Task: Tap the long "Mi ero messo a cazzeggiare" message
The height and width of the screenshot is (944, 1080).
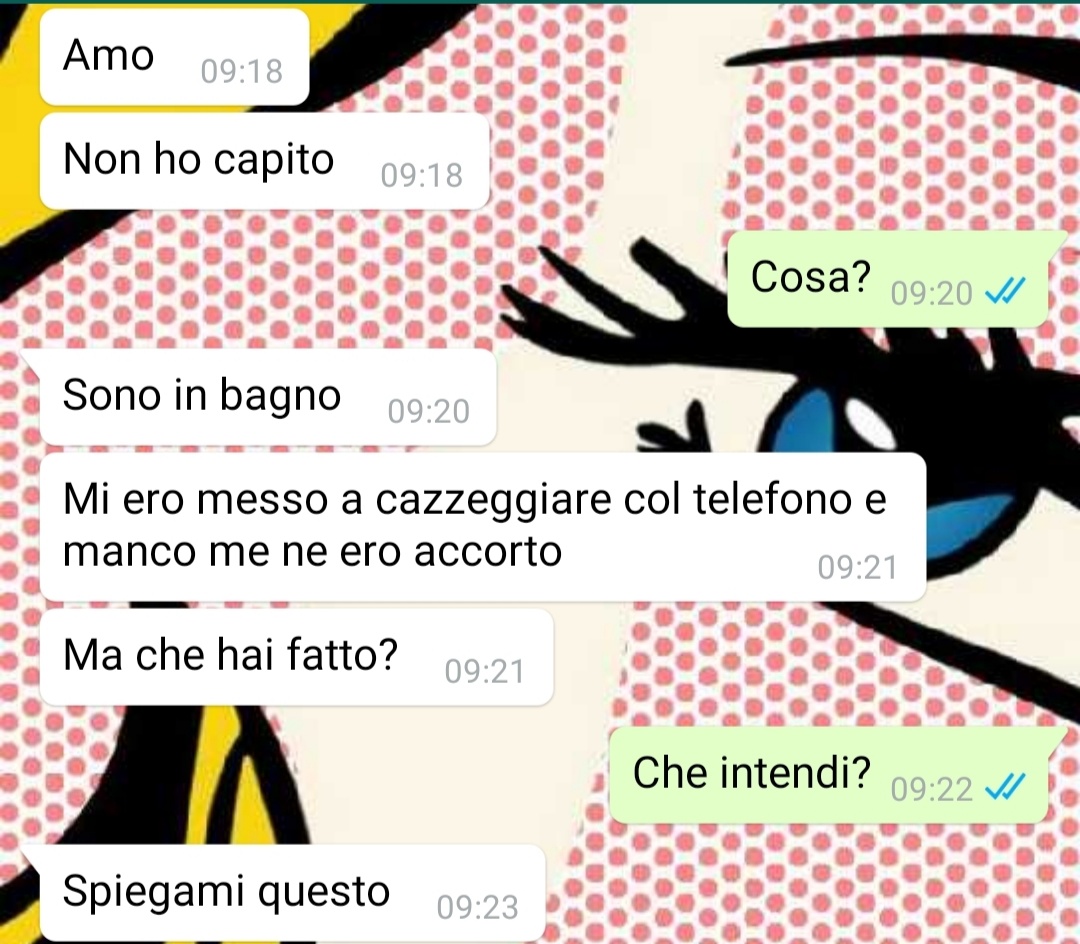Action: pos(483,527)
